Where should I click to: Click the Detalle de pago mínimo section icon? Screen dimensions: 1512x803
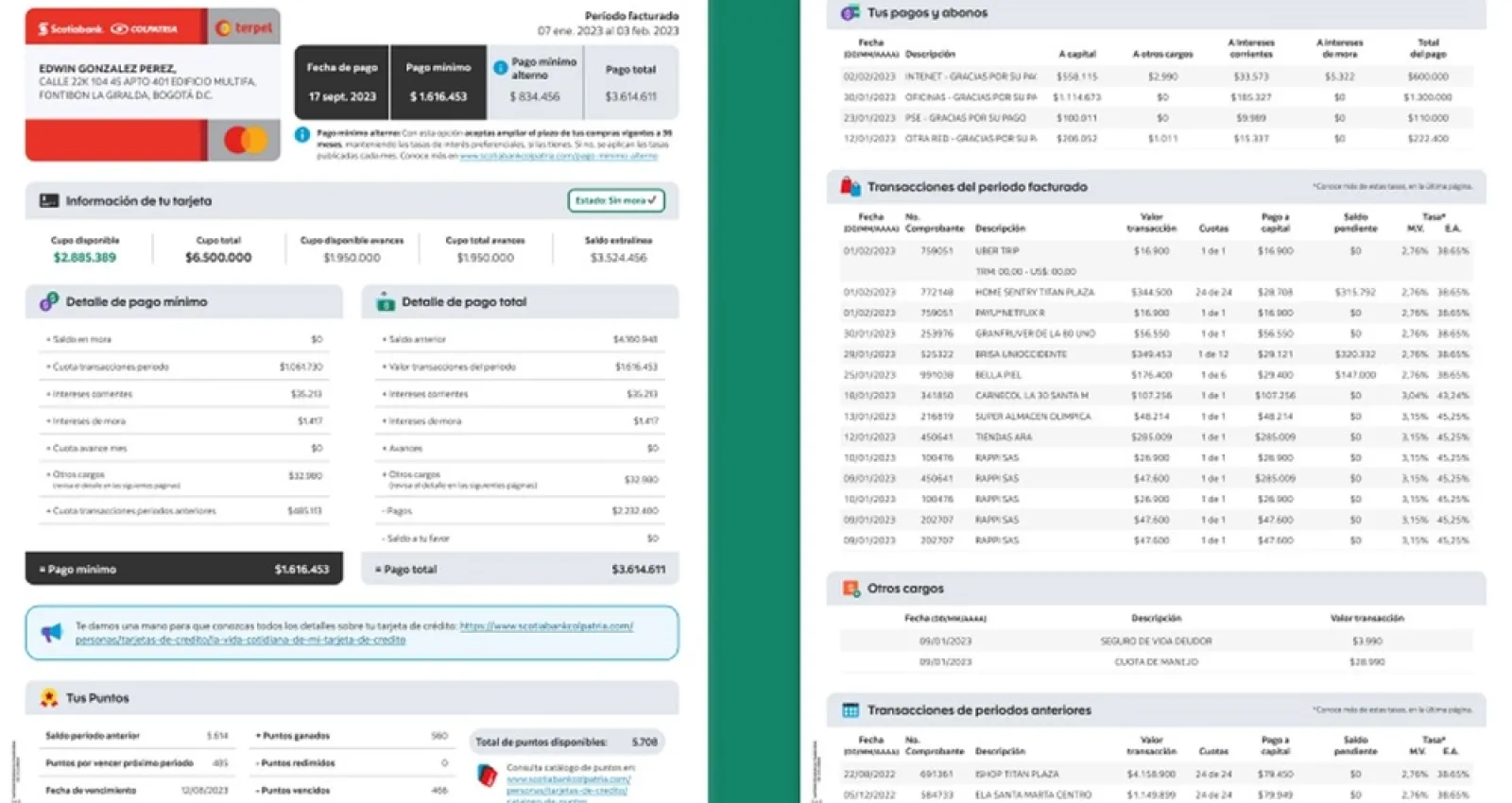[49, 302]
